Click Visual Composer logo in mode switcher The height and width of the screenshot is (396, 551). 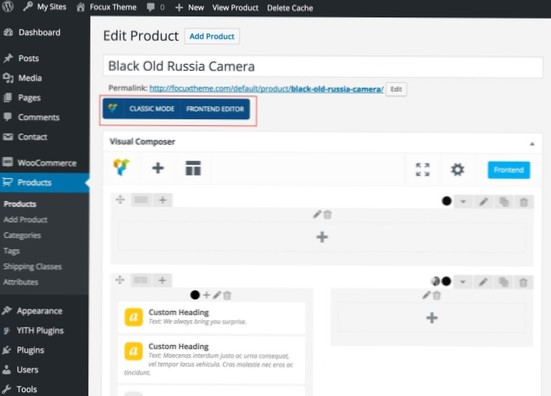coord(113,109)
